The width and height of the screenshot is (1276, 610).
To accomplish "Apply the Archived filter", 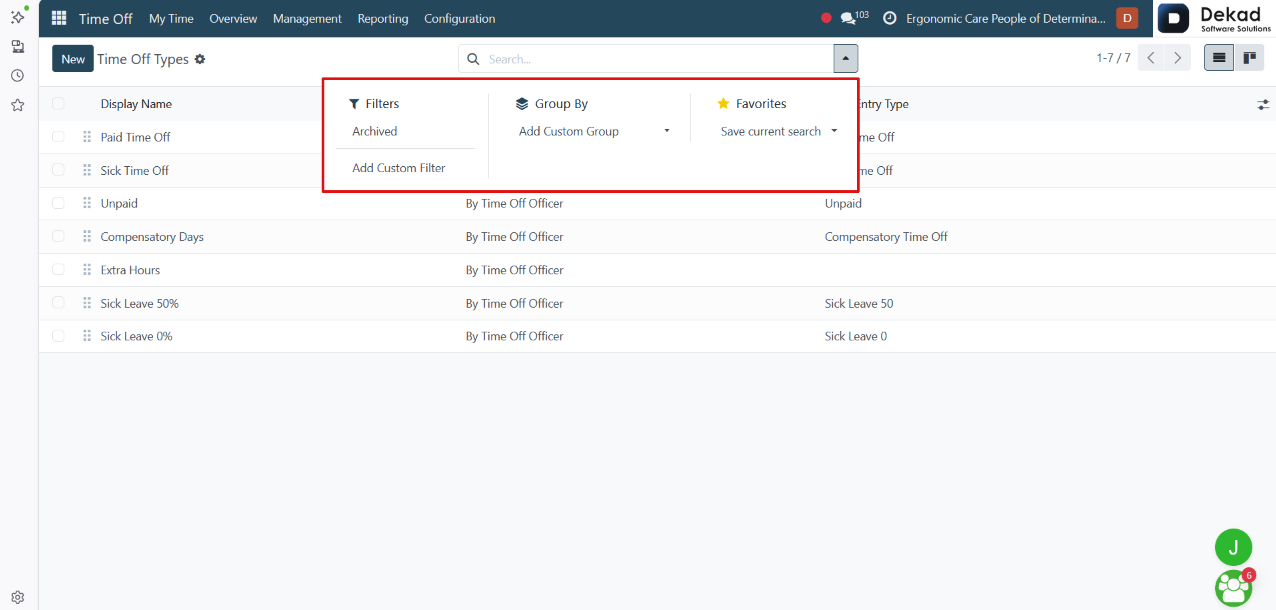I will coord(375,131).
